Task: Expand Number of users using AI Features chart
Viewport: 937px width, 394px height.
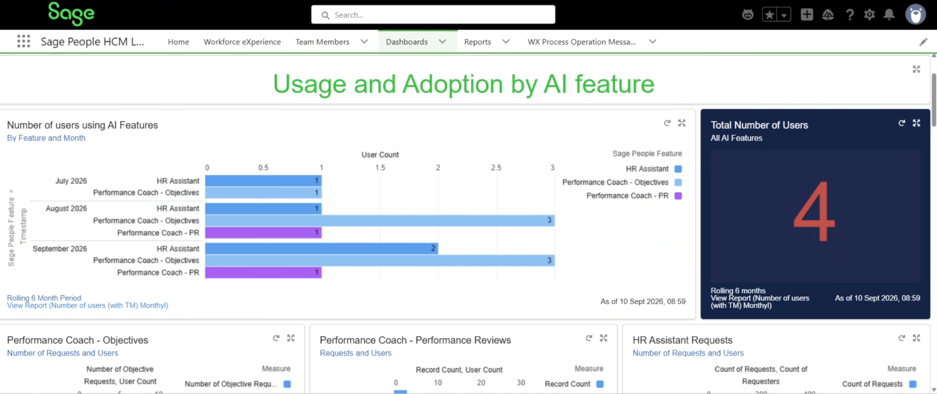Action: (682, 123)
